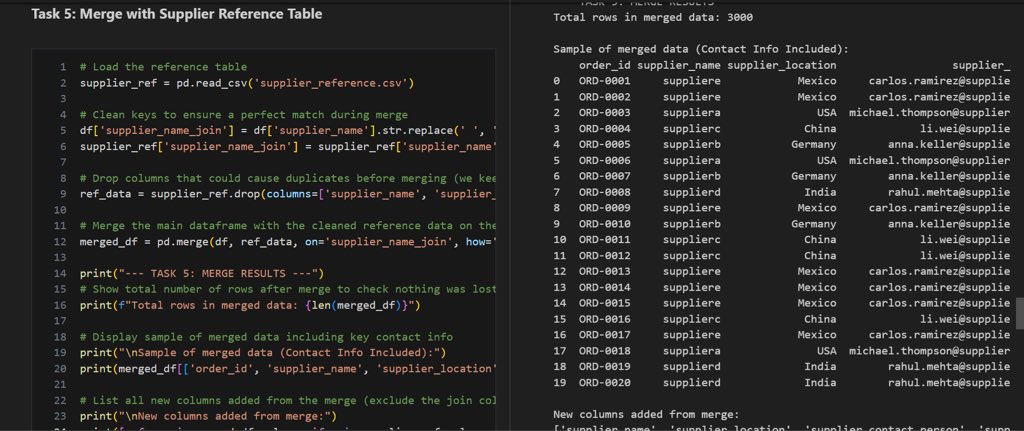Click 'USA' in the ORD-0006 row
Image resolution: width=1024 pixels, height=431 pixels.
coord(827,161)
